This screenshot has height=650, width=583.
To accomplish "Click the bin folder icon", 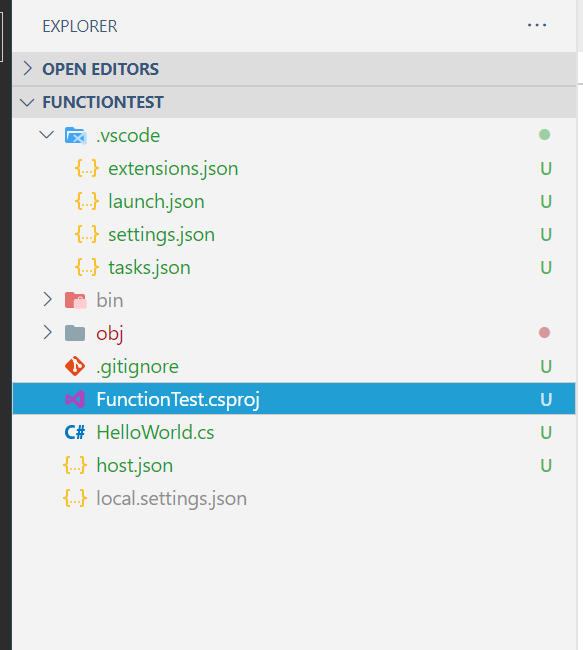I will point(75,300).
